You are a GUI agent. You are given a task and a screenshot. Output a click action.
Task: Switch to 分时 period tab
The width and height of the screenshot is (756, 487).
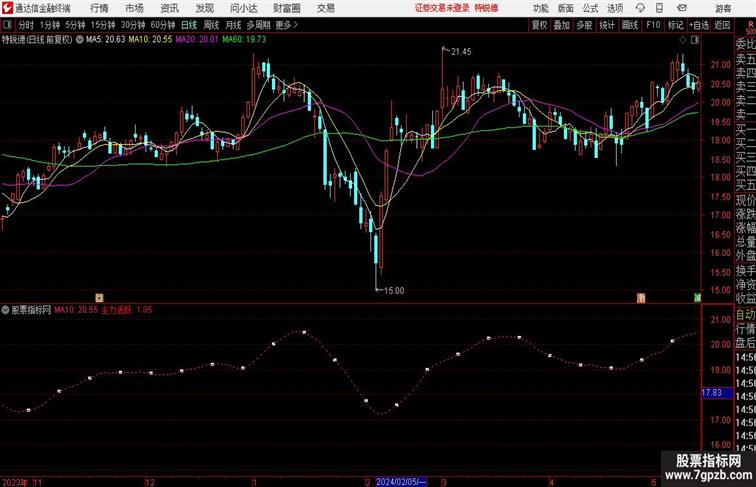tap(26, 25)
